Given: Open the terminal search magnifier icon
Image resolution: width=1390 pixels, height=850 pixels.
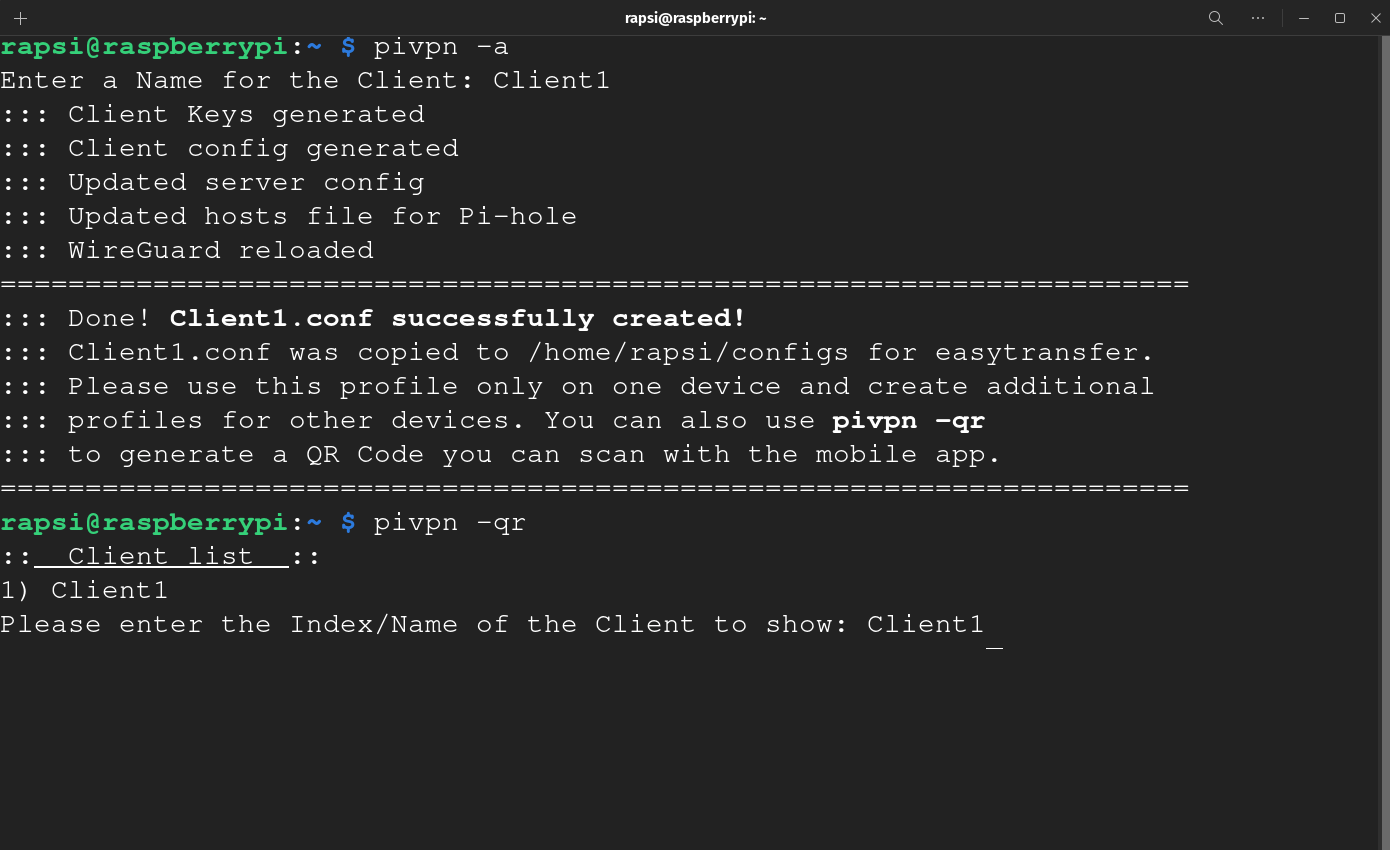Looking at the screenshot, I should point(1216,18).
